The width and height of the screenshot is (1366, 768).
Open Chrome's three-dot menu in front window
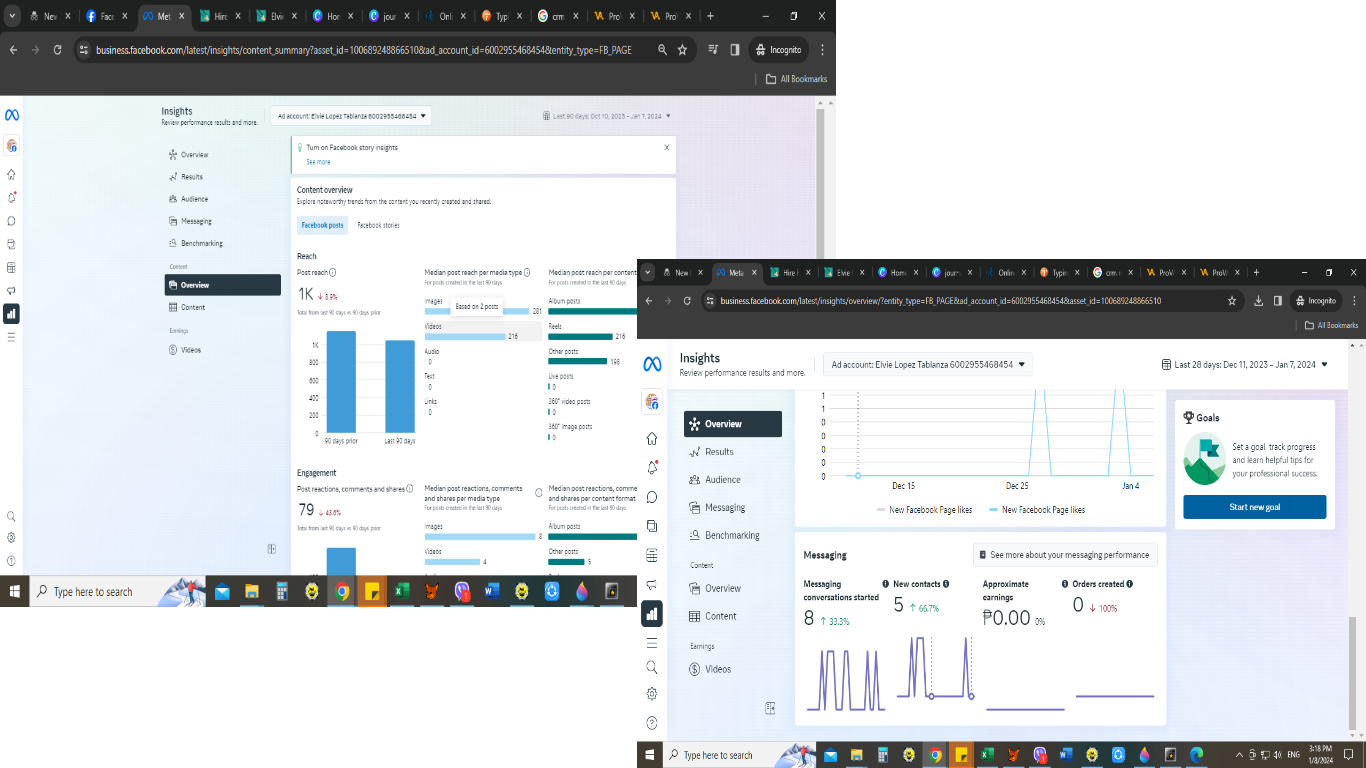[1353, 300]
